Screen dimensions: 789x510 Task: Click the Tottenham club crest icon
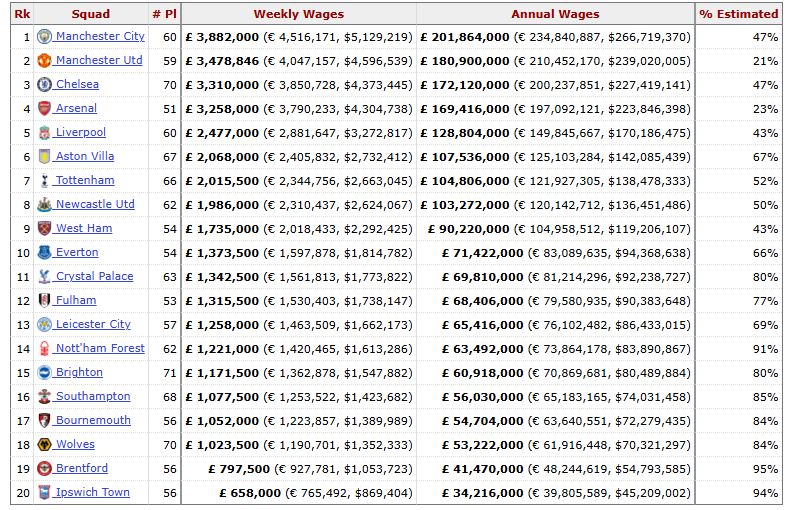(44, 181)
